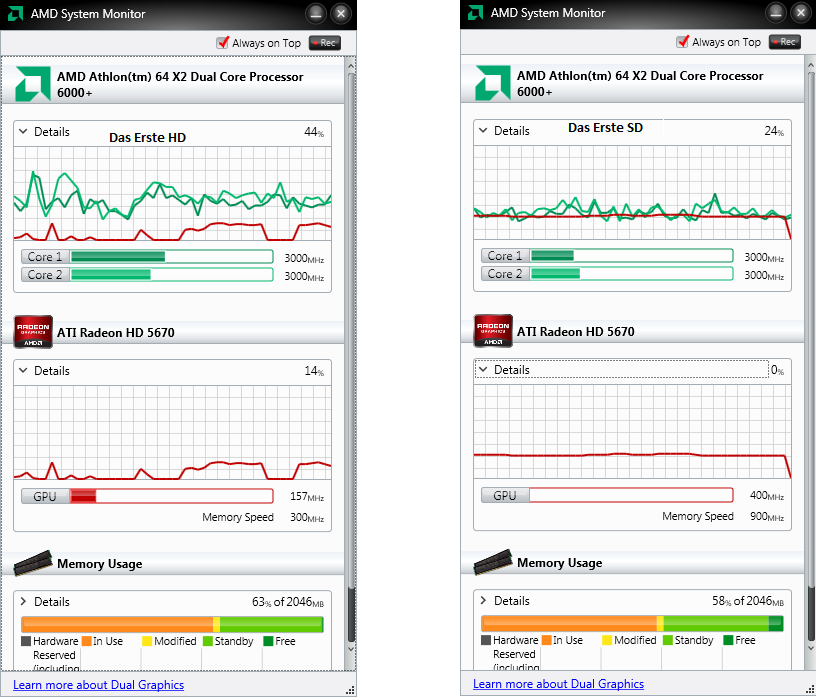
Task: Click the 44% CPU usage value
Action: [314, 132]
